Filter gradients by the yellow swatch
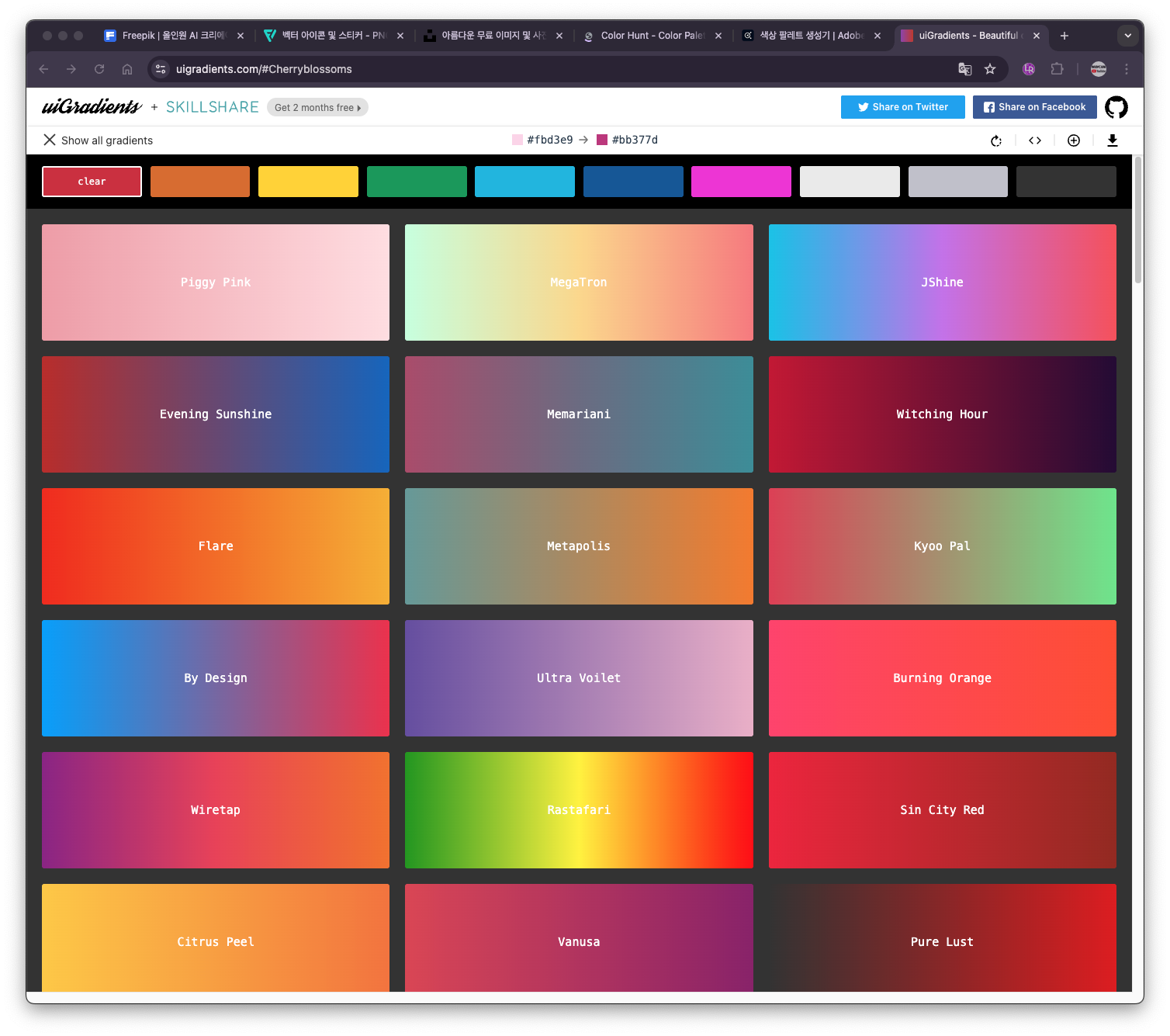This screenshot has width=1170, height=1036. 308,182
